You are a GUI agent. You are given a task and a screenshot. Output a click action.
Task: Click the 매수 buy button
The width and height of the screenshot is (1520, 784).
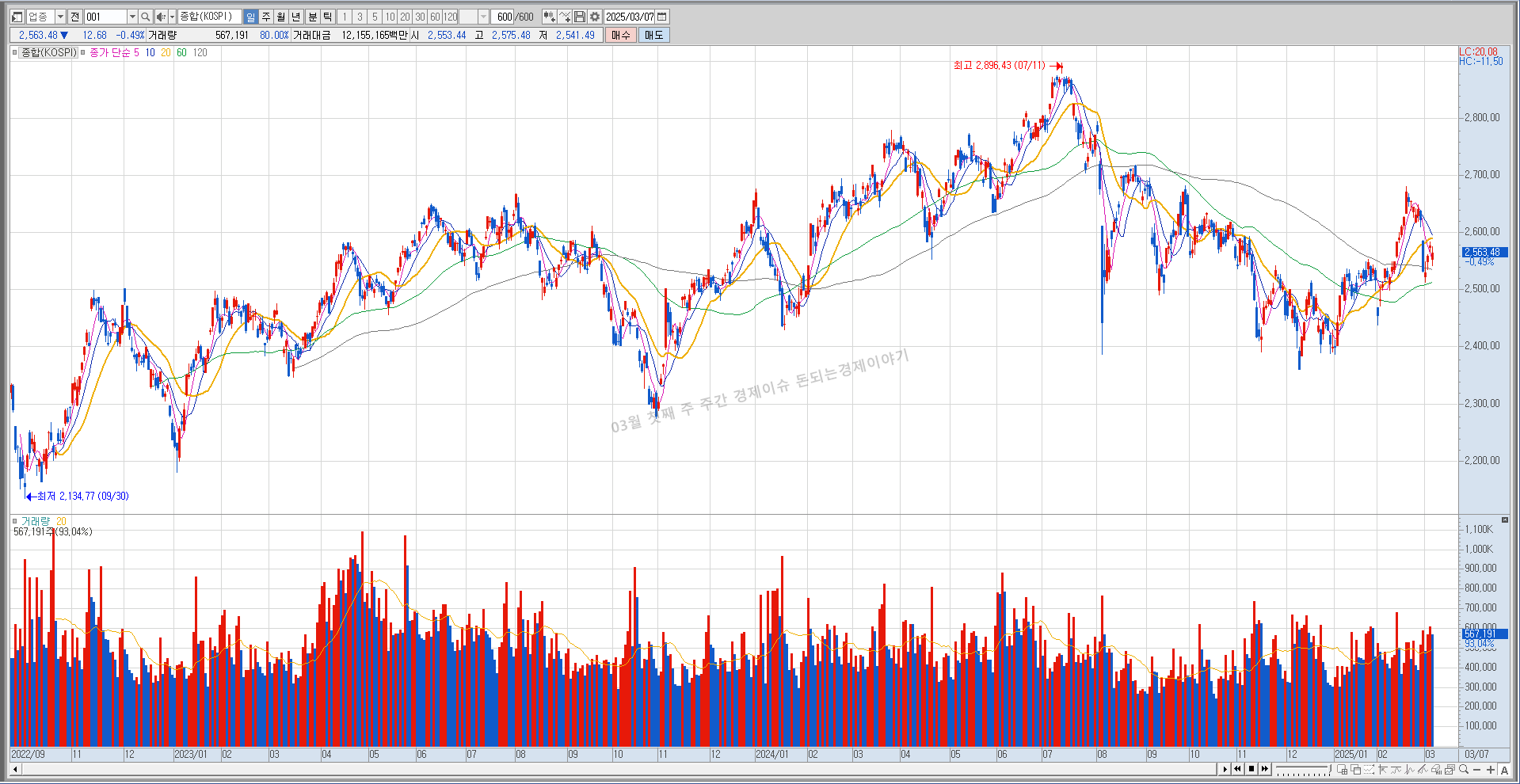(621, 35)
